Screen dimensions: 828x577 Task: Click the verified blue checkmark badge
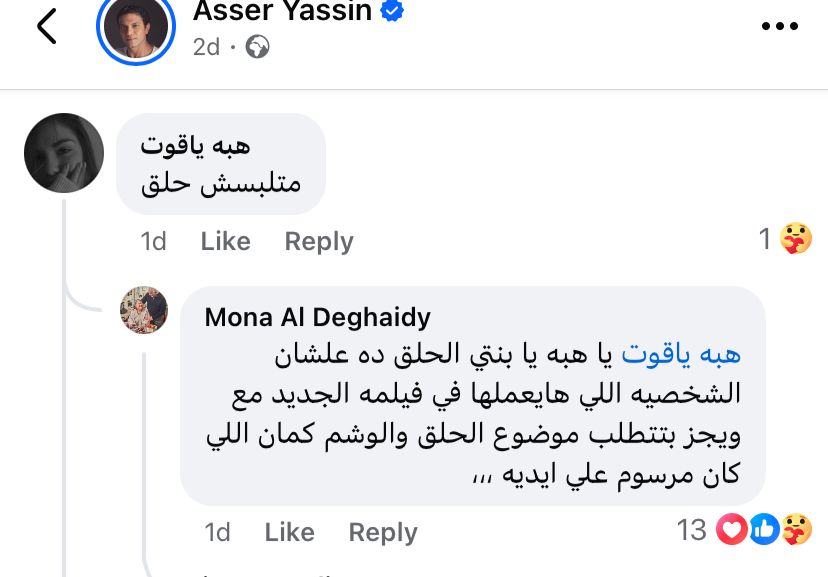[391, 13]
